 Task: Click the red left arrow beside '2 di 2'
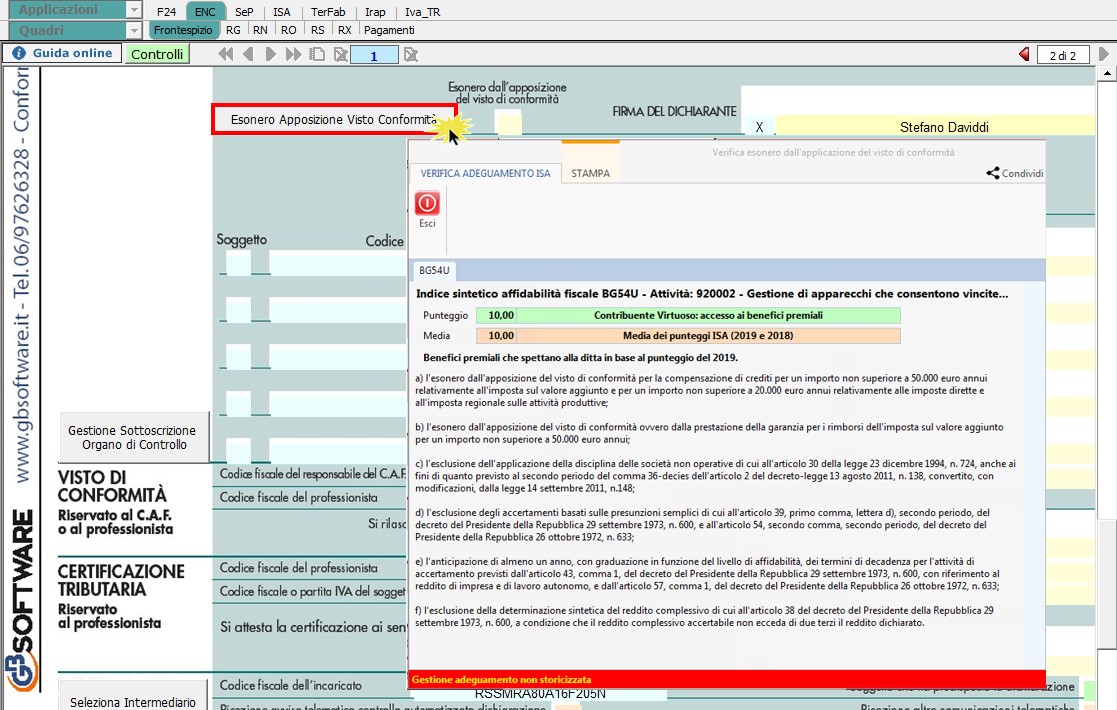[x=1024, y=54]
